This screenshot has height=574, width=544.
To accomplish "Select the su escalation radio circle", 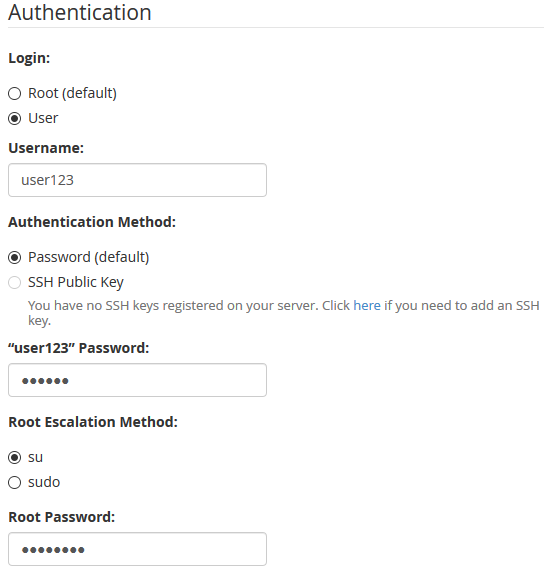I will click(15, 458).
